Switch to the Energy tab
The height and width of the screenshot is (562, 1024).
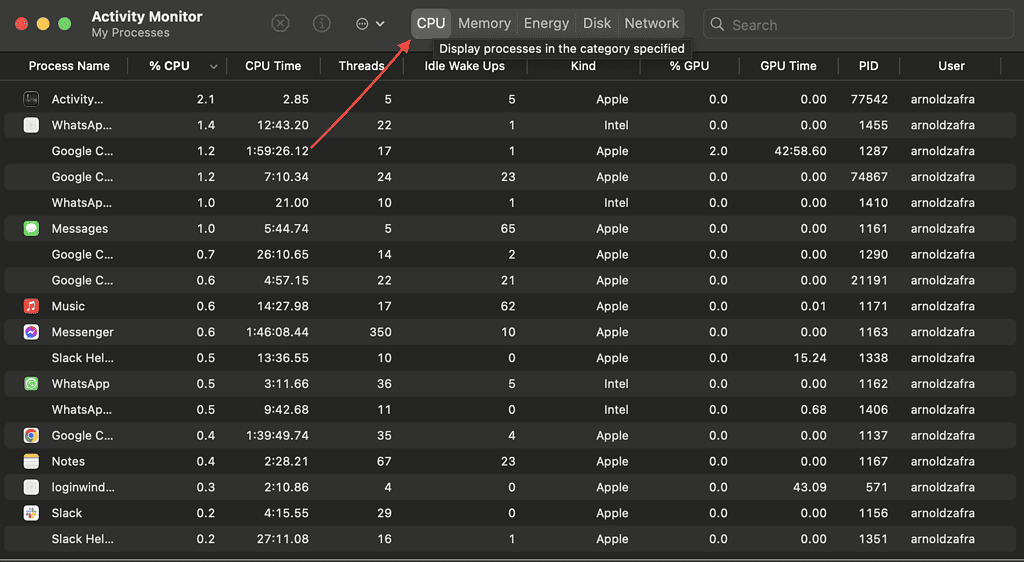pyautogui.click(x=546, y=23)
